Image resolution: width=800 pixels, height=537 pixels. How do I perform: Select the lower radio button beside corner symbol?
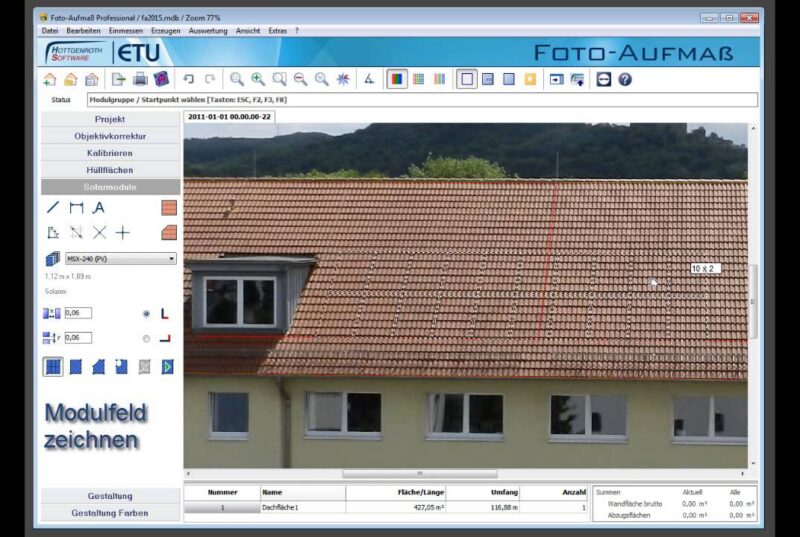[146, 339]
